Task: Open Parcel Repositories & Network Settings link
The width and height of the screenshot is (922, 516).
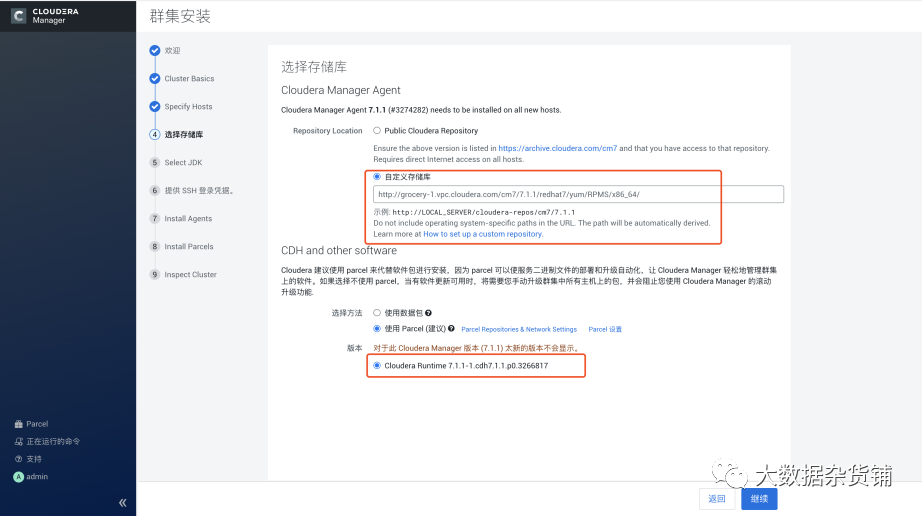Action: [x=519, y=329]
